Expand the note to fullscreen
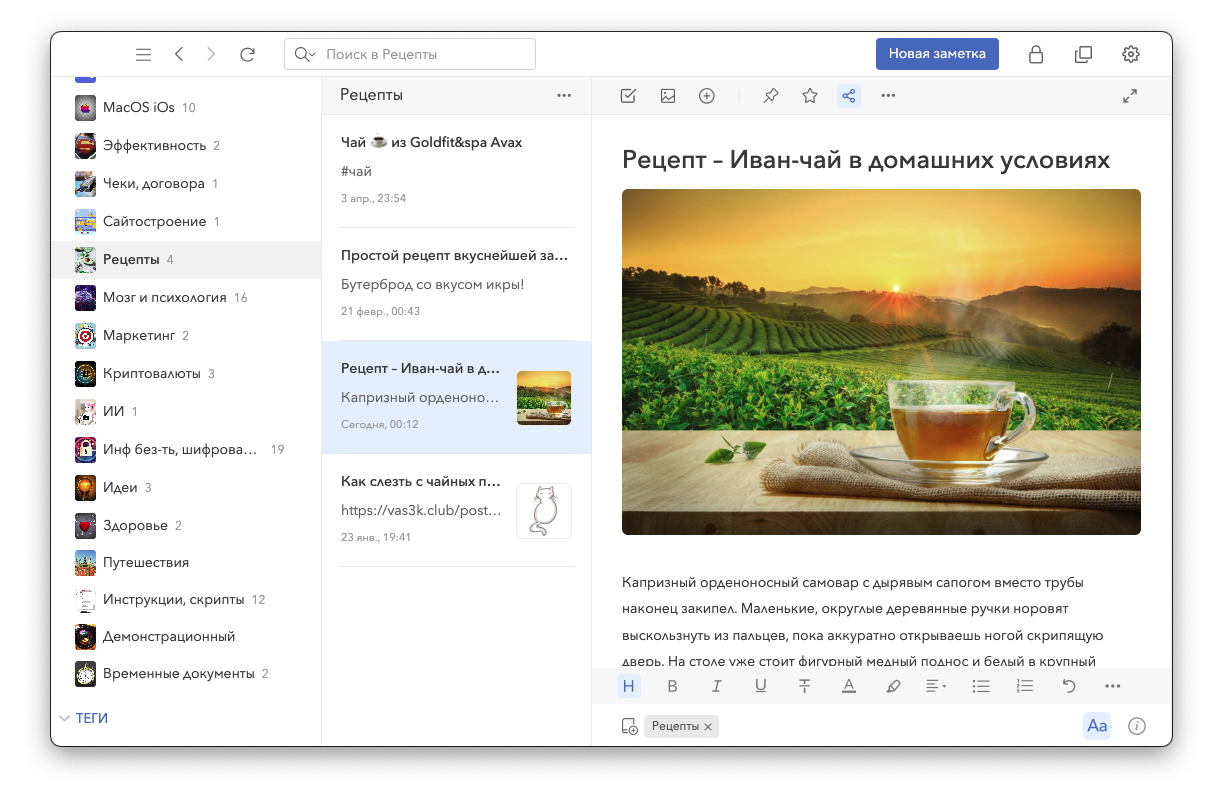 tap(1130, 96)
